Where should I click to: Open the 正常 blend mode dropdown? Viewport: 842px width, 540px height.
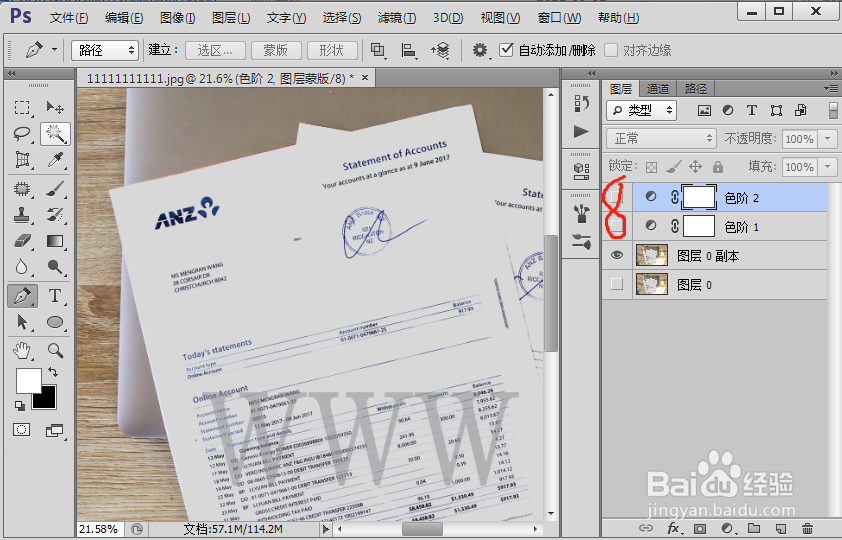[662, 138]
